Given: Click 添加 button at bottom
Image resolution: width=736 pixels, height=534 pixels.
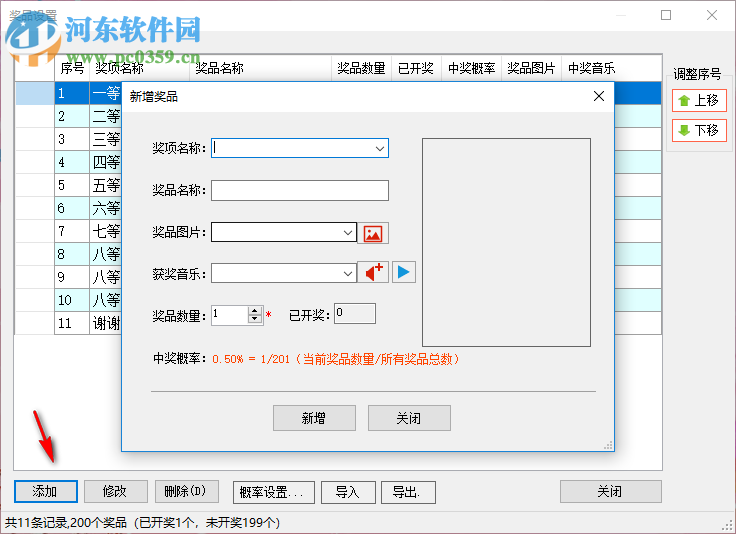Looking at the screenshot, I should 46,491.
